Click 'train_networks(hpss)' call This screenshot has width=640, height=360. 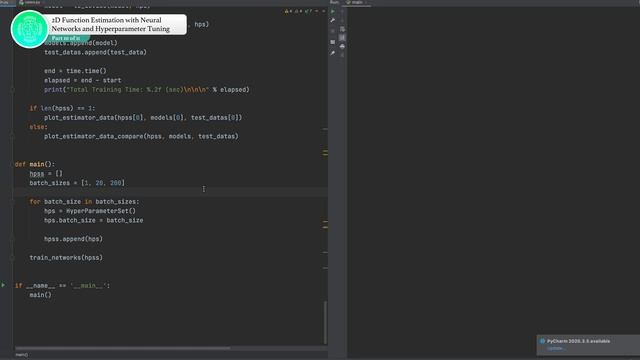(x=66, y=258)
